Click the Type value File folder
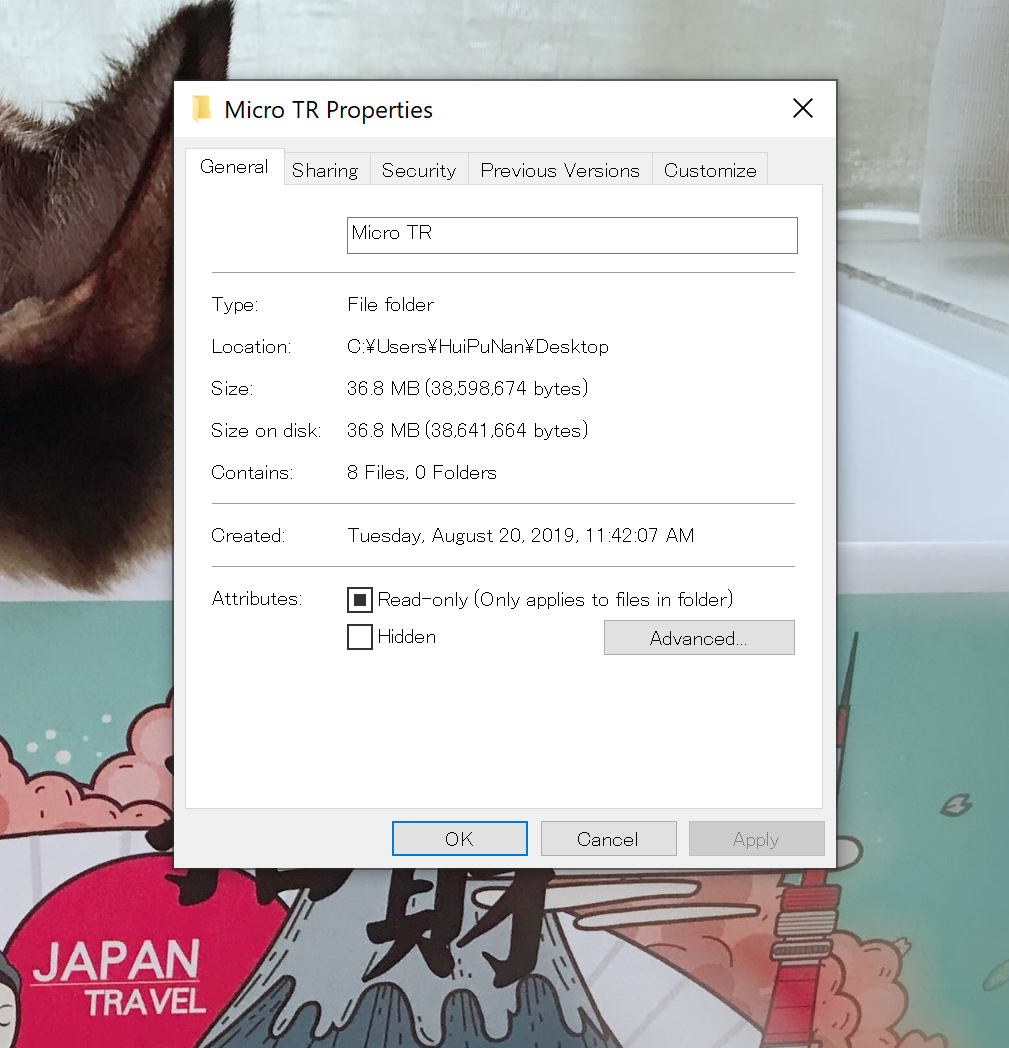 pos(390,305)
